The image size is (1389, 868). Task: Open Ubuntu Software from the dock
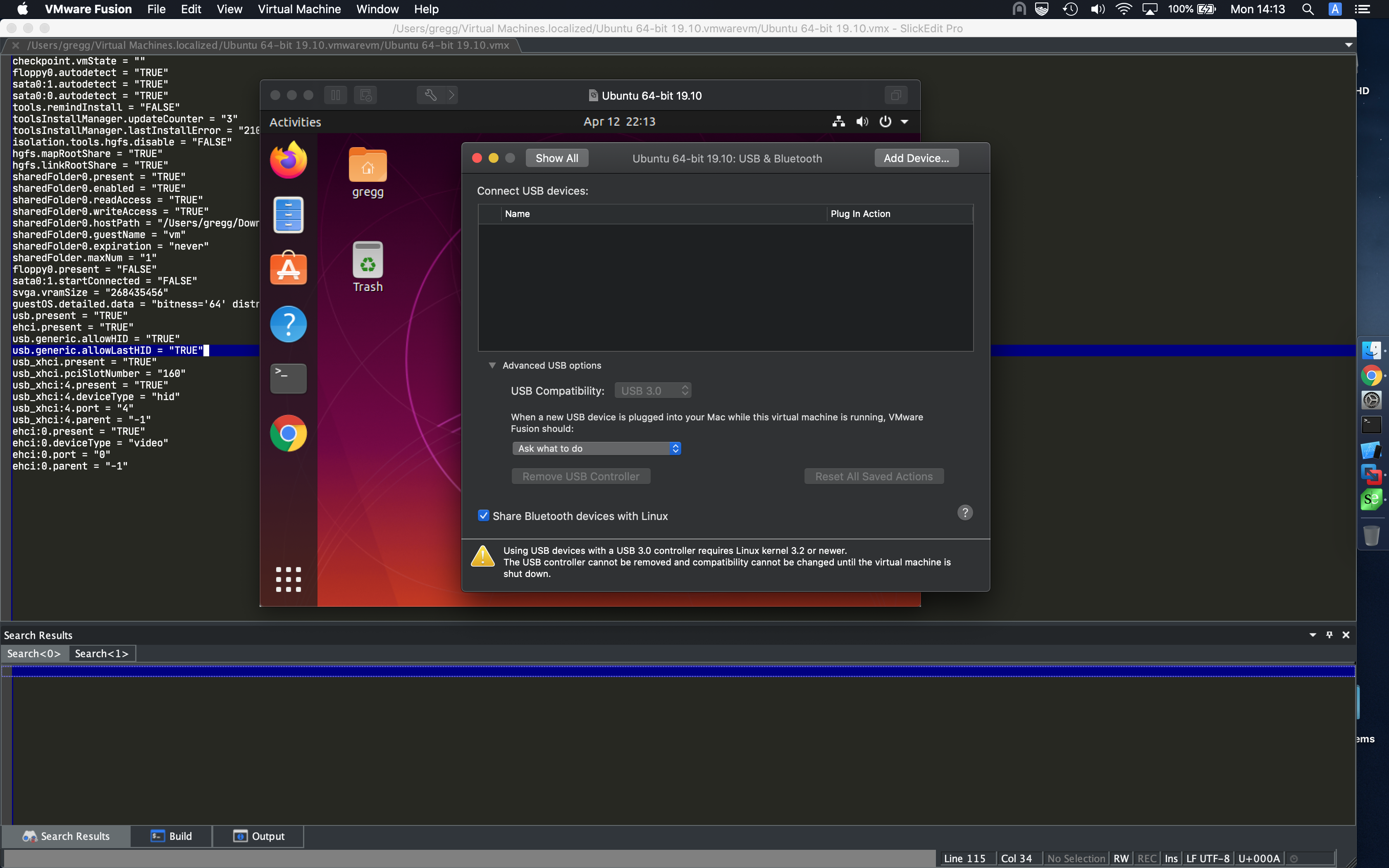coord(288,269)
